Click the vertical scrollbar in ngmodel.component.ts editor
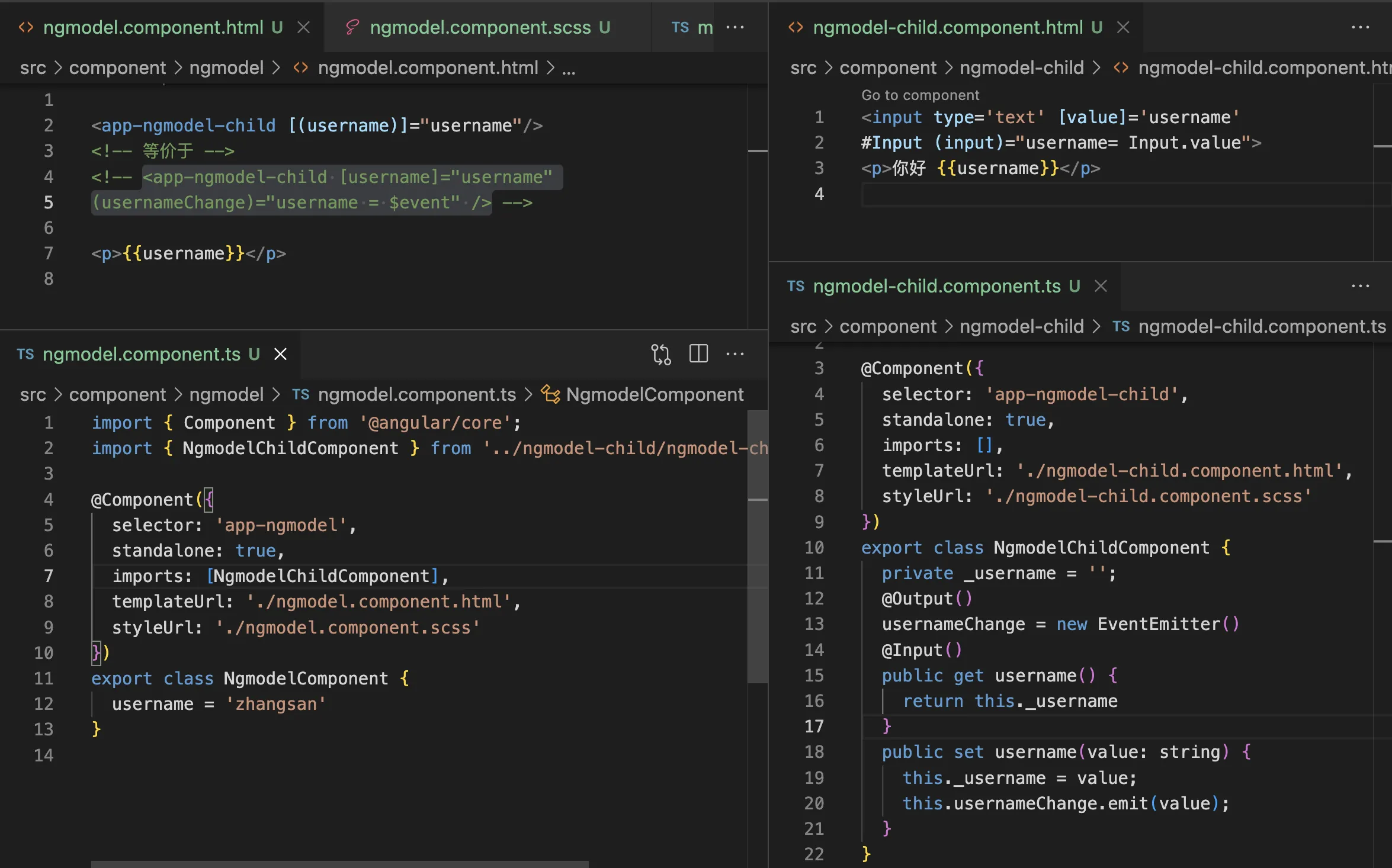 click(x=758, y=546)
